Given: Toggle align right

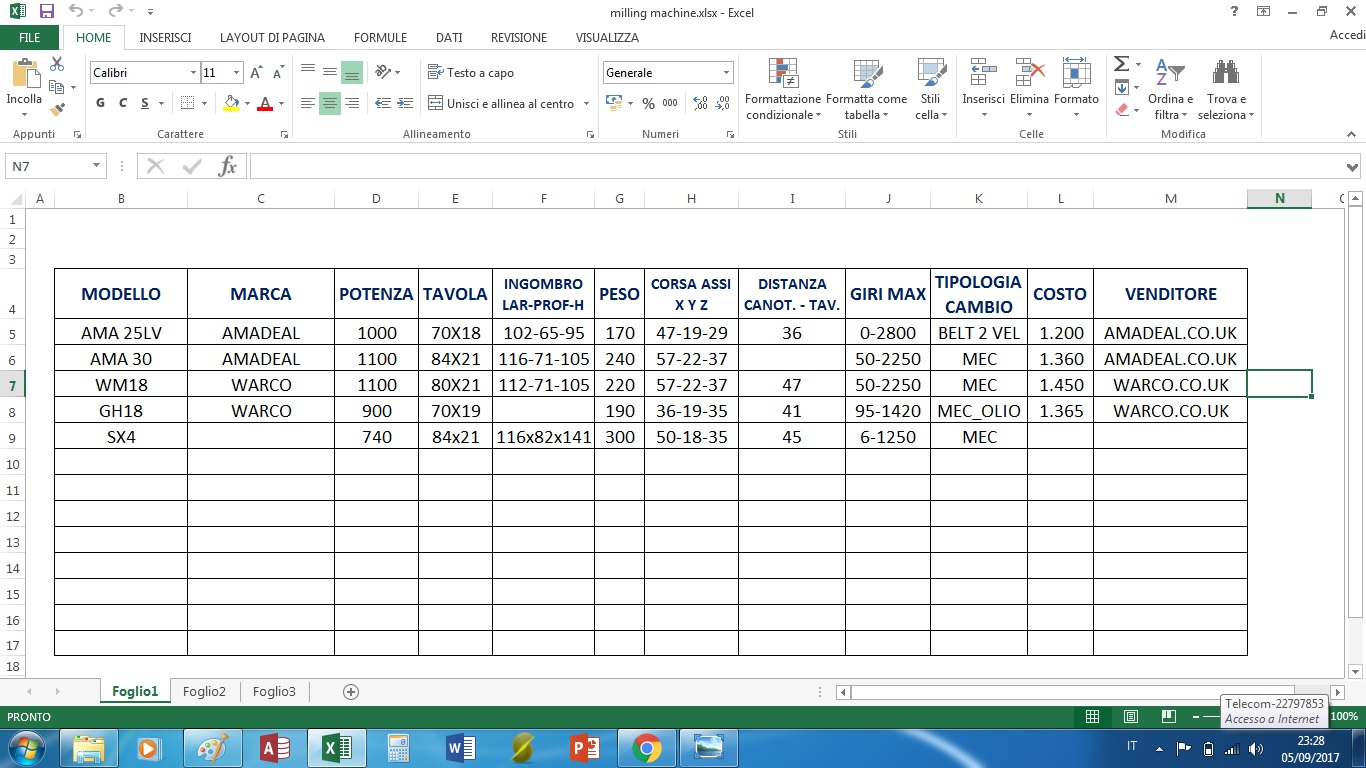Looking at the screenshot, I should tap(352, 103).
